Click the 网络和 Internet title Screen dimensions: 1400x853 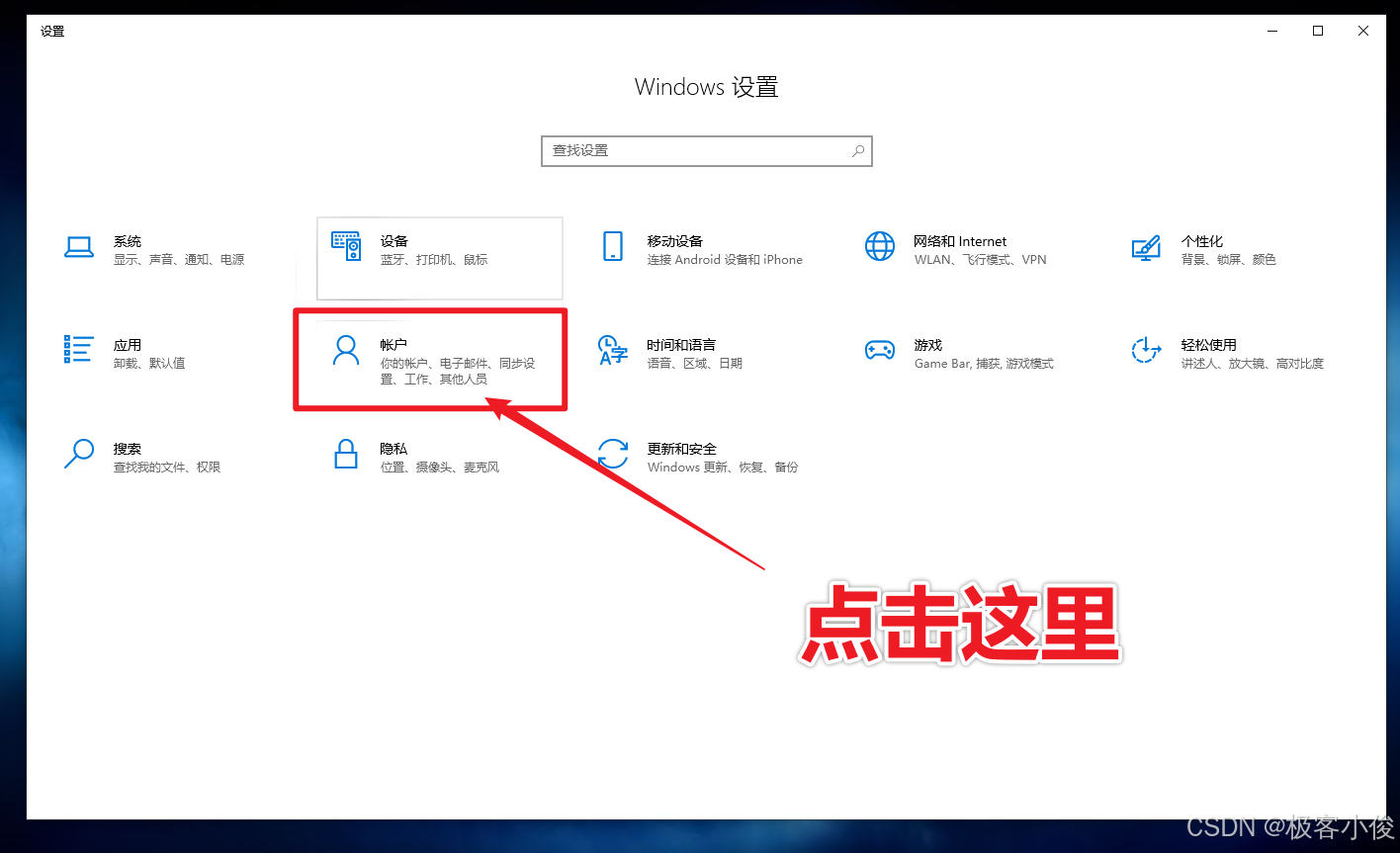[960, 241]
